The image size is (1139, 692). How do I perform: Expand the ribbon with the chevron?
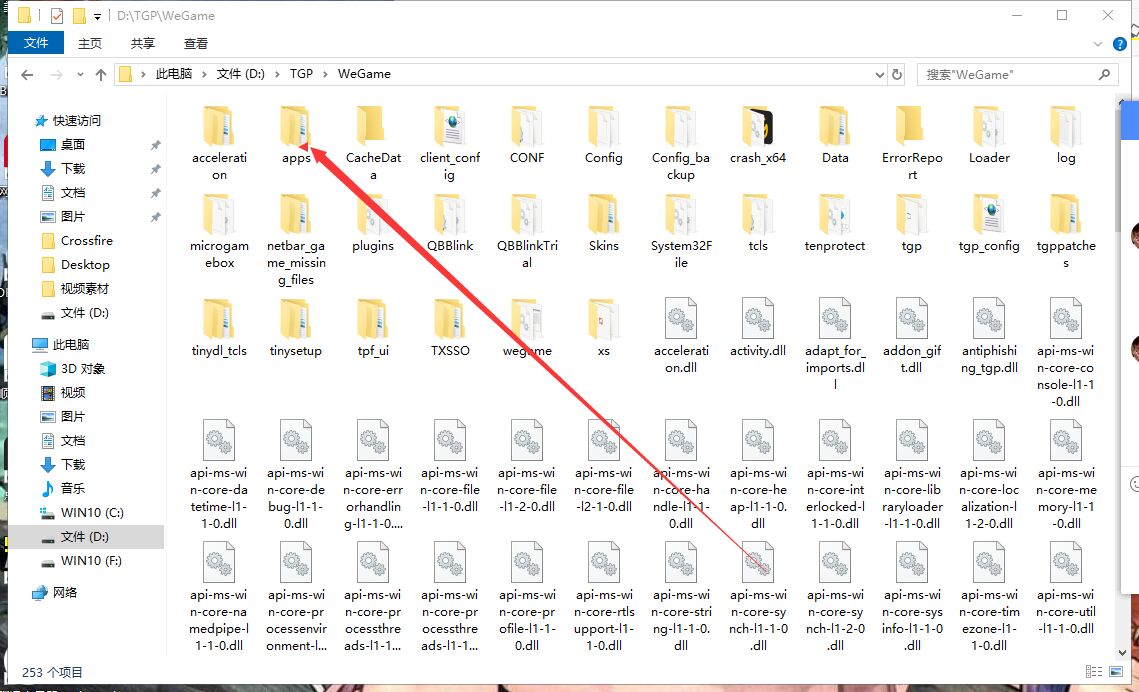point(1098,44)
